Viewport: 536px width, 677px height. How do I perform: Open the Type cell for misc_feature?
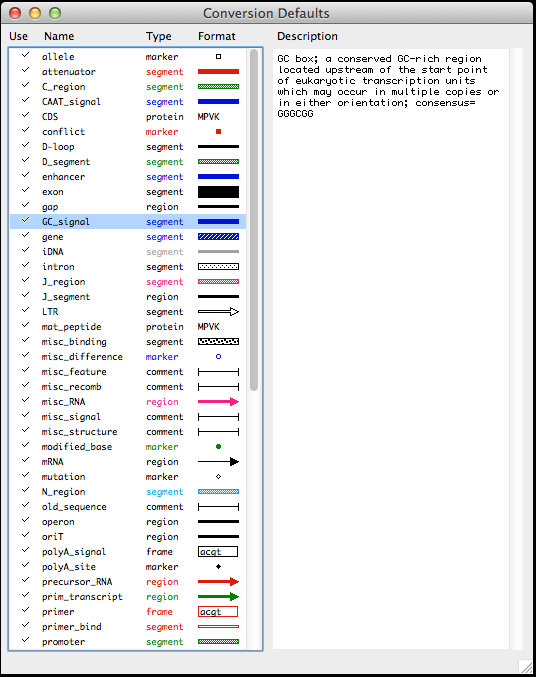[165, 372]
